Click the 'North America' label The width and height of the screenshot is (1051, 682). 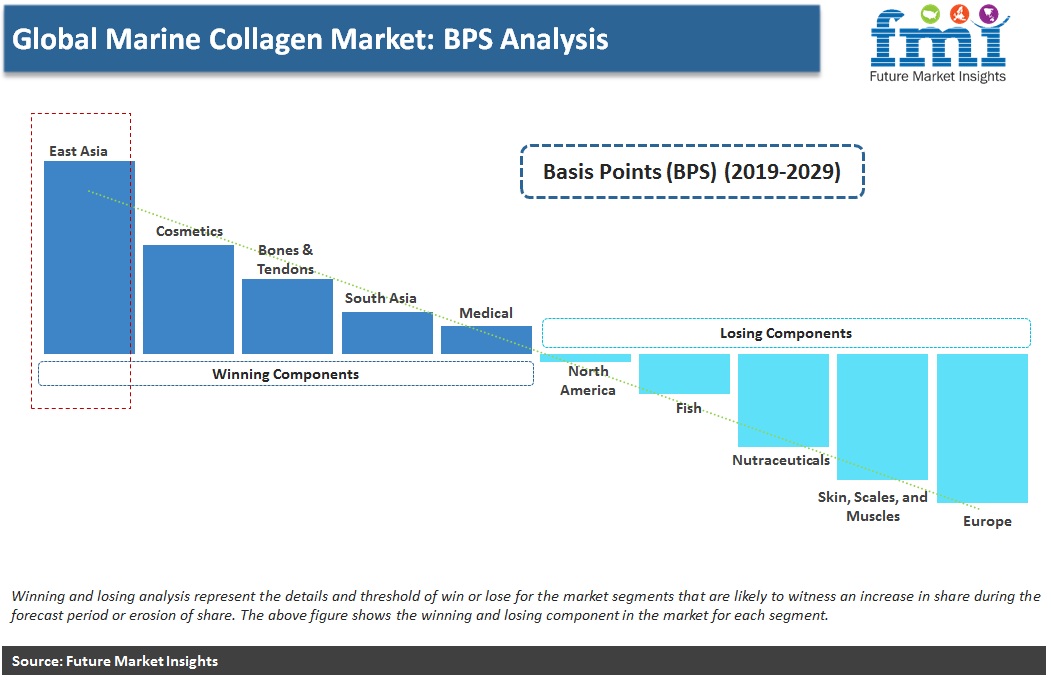click(x=588, y=381)
